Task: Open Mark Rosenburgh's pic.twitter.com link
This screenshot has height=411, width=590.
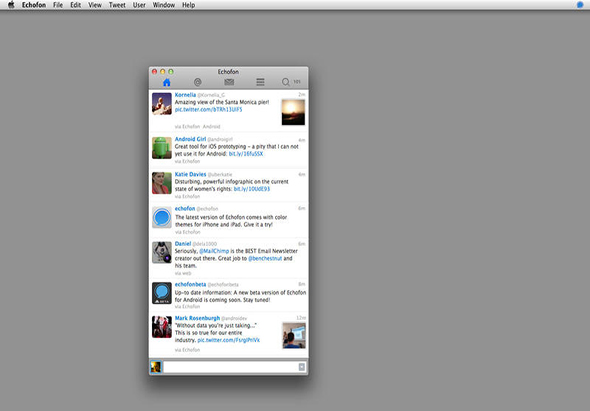Action: pos(228,340)
